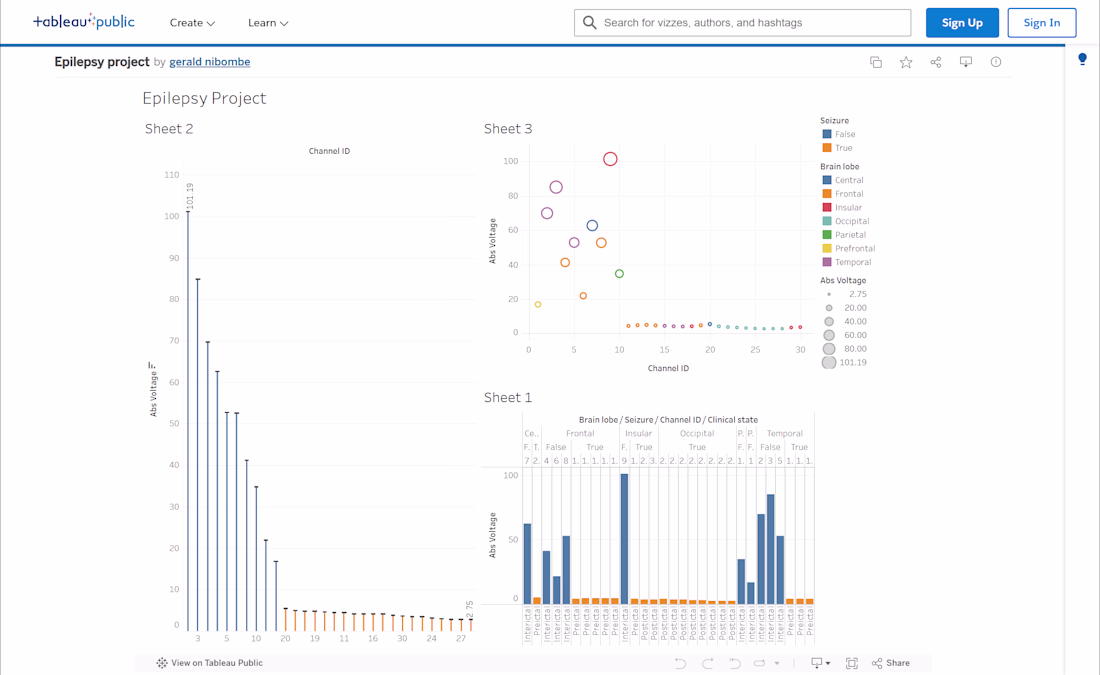Select the small yellow Prefrontal circle in Sheet 3
Image resolution: width=1100 pixels, height=675 pixels.
point(538,305)
